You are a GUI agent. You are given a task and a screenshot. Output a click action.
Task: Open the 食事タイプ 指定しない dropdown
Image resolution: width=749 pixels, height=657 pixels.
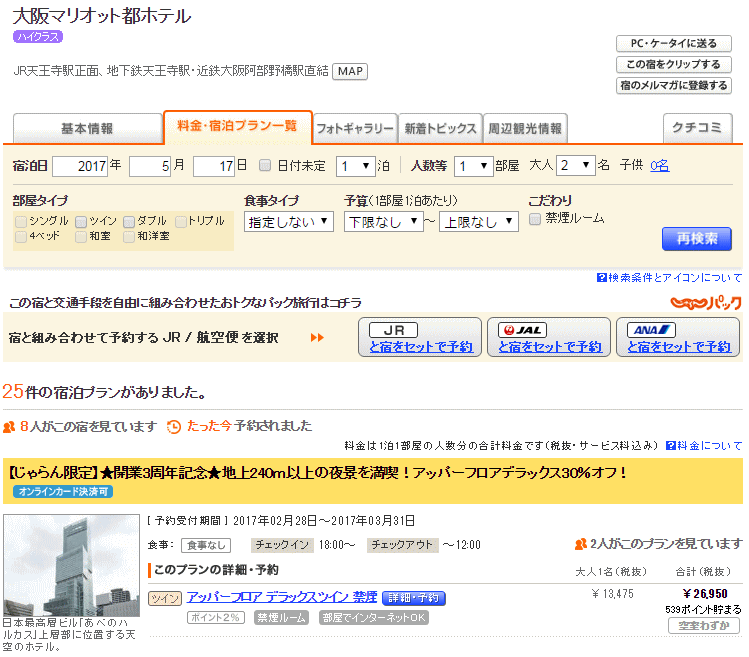click(289, 222)
